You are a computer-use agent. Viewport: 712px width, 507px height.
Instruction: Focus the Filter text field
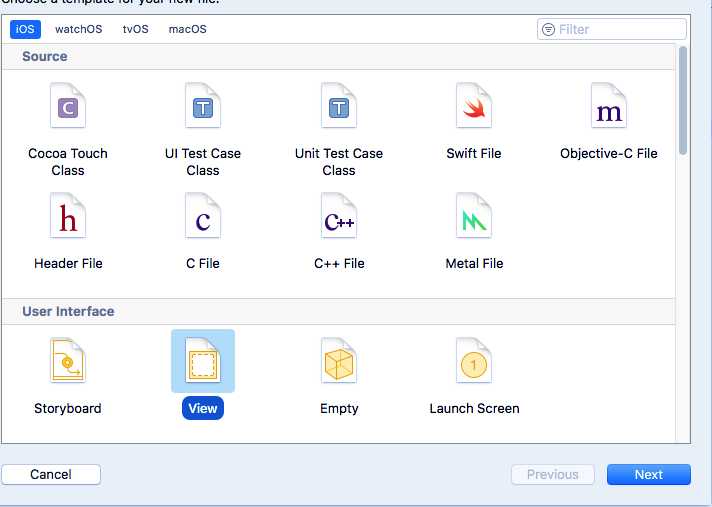pyautogui.click(x=612, y=30)
